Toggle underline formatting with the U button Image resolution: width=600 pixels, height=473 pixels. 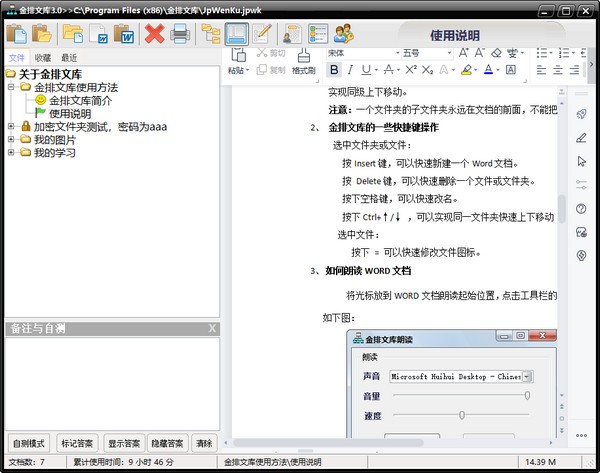click(366, 70)
